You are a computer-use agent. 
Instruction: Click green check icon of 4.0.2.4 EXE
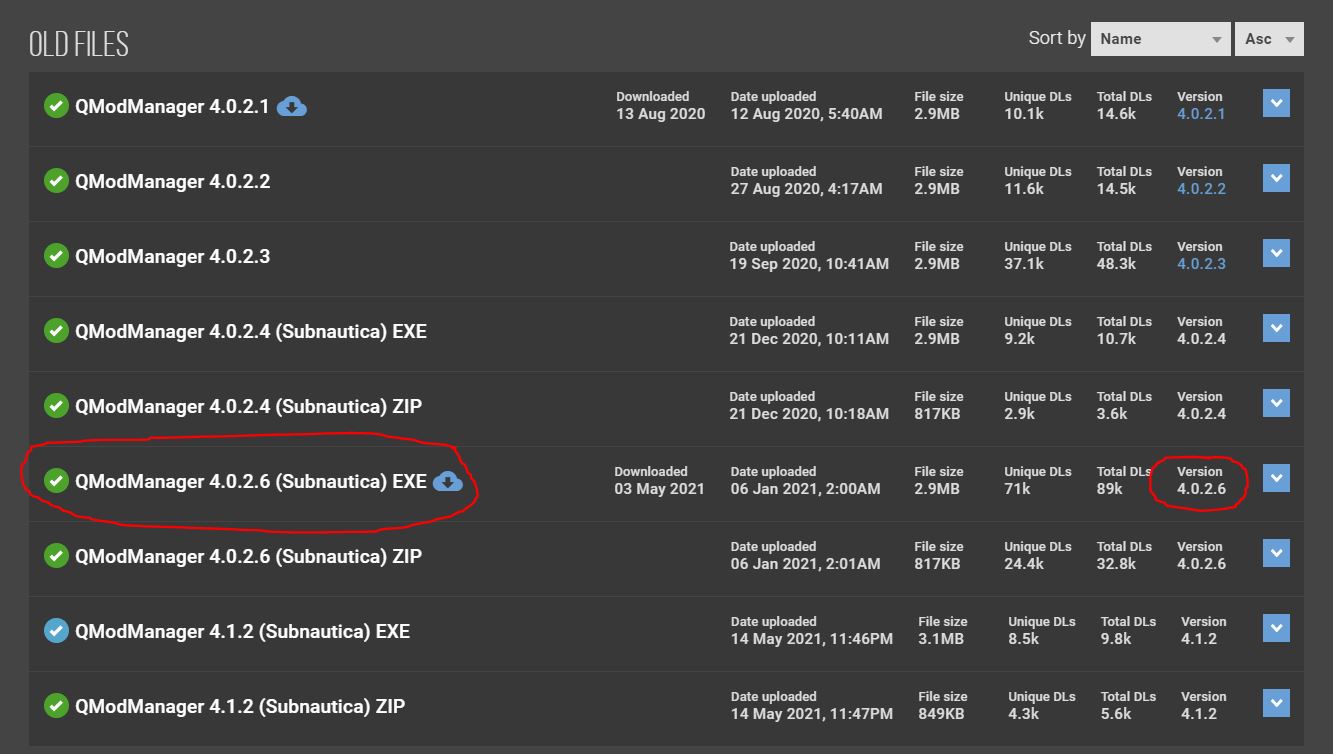point(56,331)
